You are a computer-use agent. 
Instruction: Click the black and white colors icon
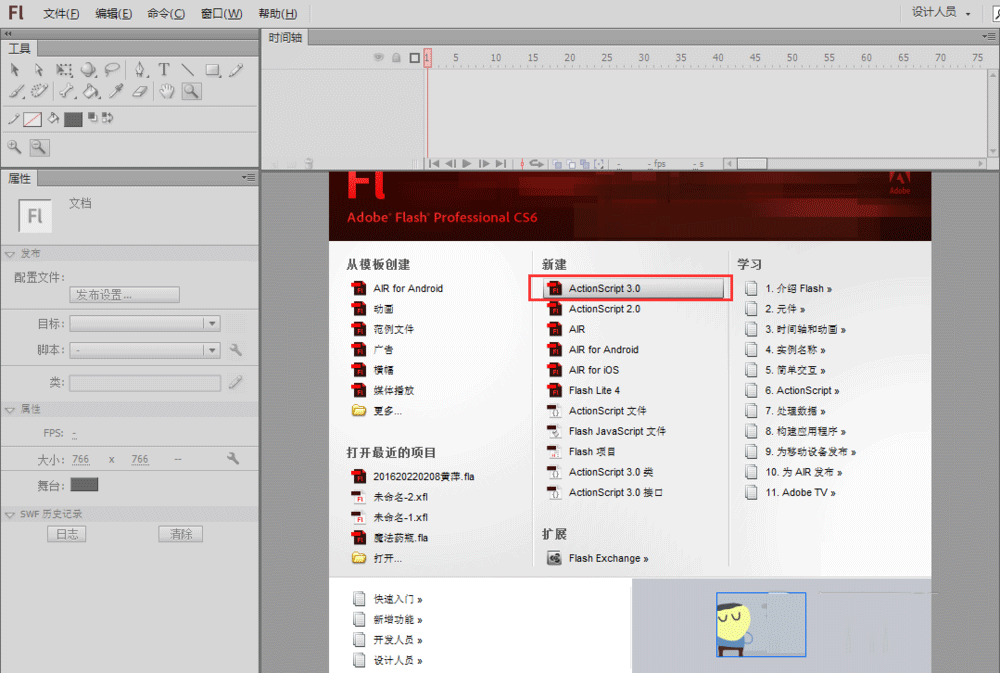coord(92,117)
